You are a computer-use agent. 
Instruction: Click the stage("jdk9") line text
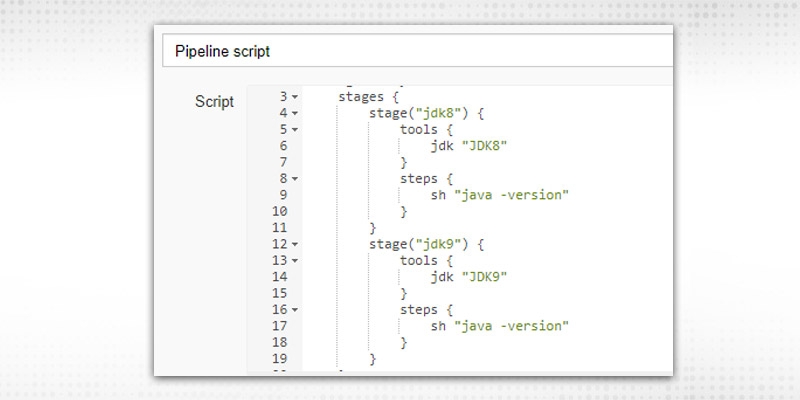(x=427, y=244)
